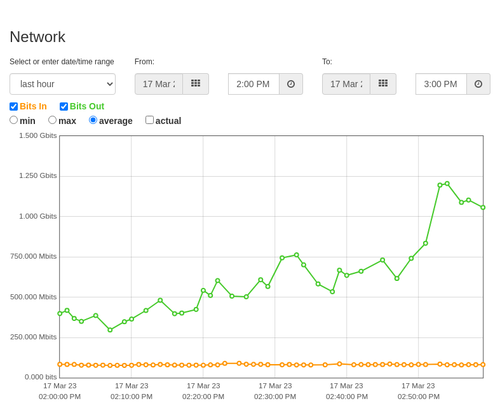Click the '02:30:00 PM' time axis label
This screenshot has width=500, height=403.
point(275,397)
